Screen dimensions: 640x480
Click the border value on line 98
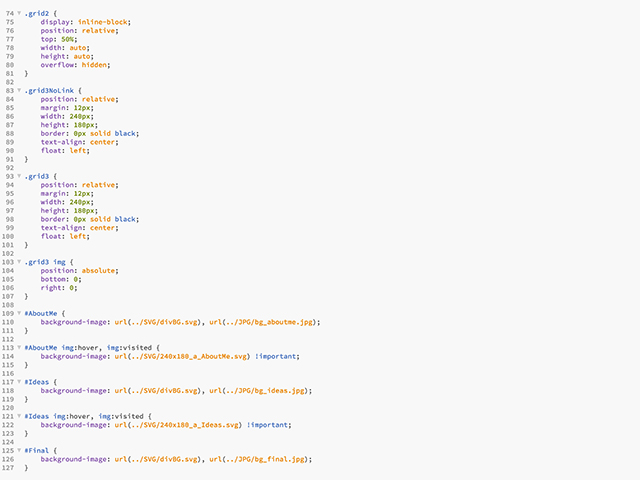104,219
